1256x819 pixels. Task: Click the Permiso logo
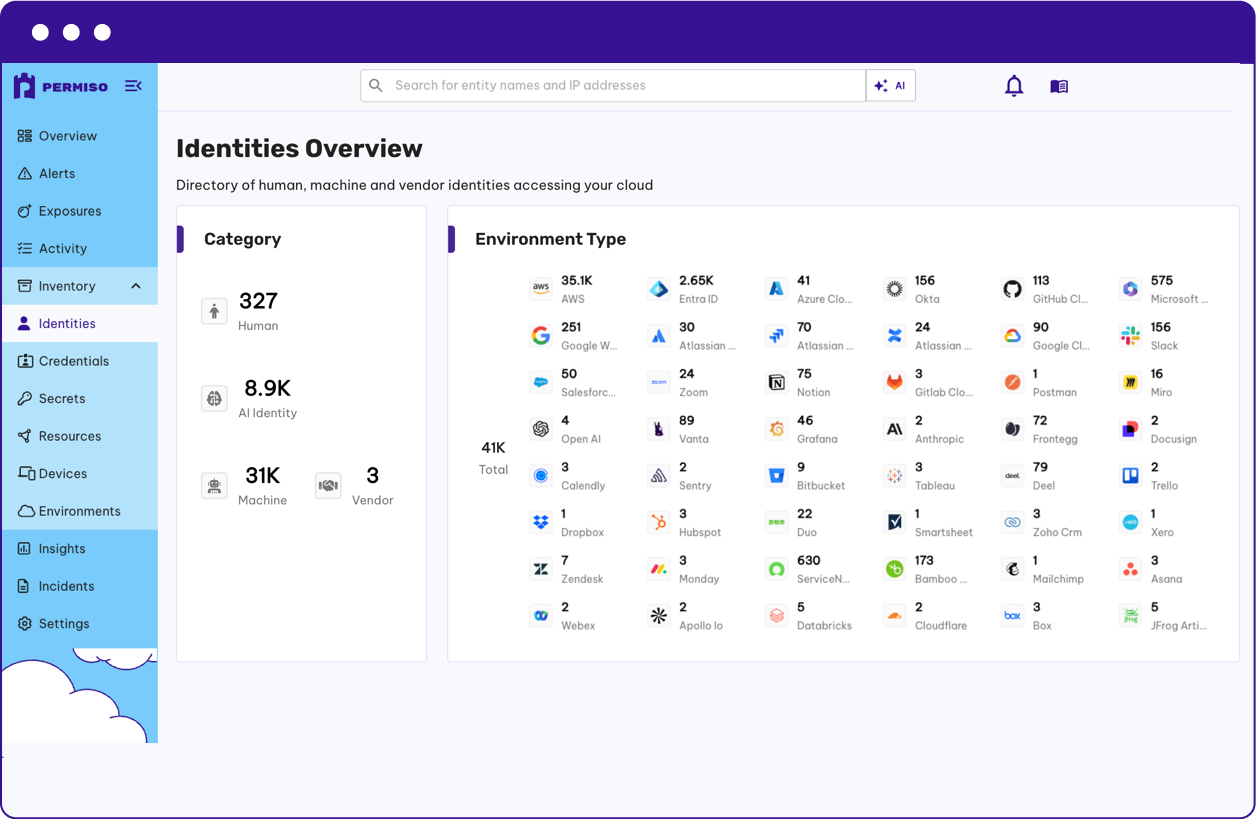point(62,87)
